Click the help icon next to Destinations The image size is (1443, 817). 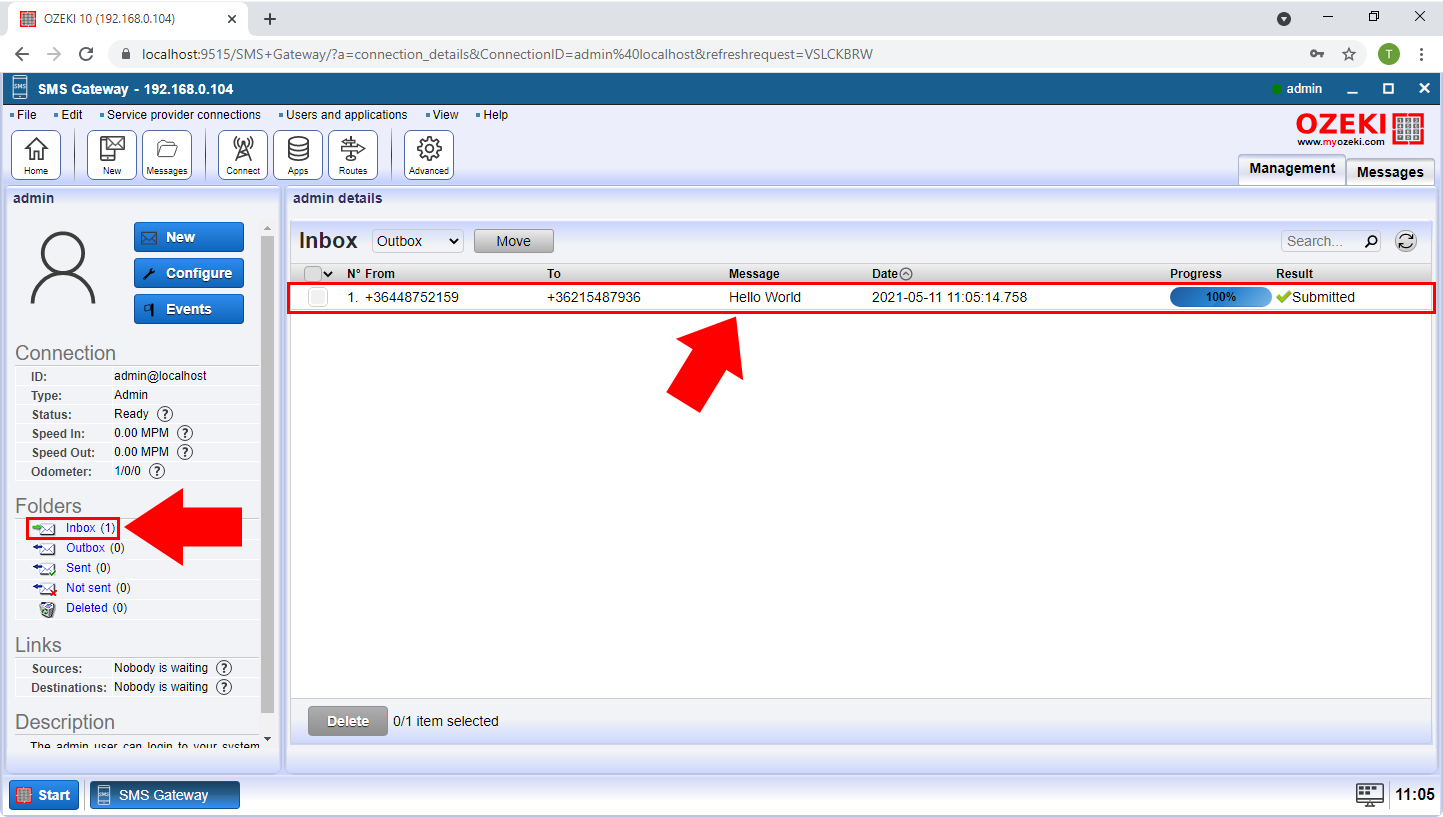(x=224, y=687)
